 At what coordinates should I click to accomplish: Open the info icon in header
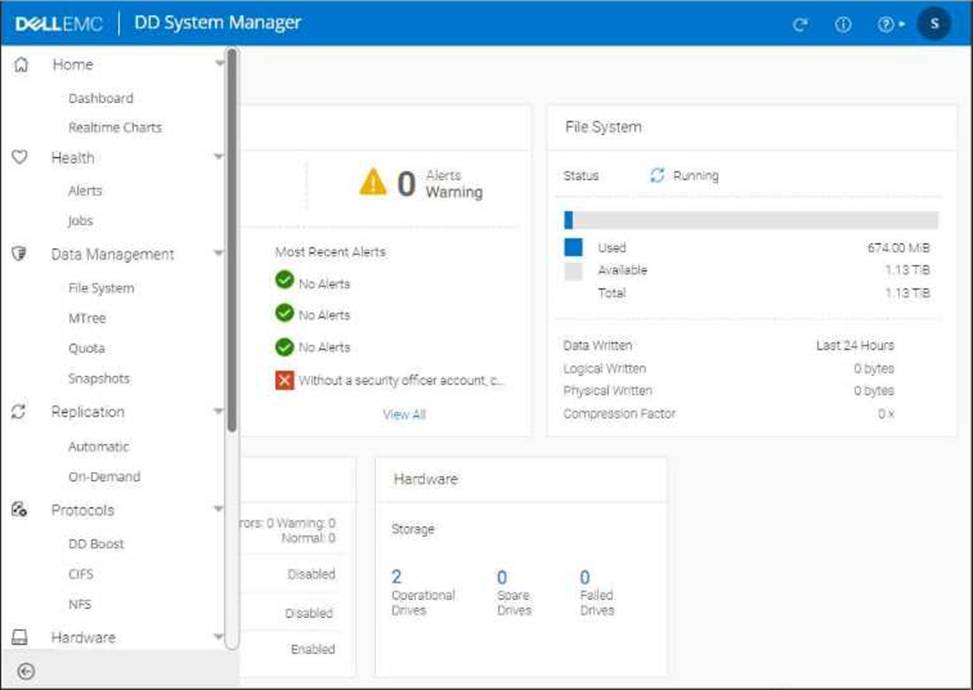tap(843, 24)
